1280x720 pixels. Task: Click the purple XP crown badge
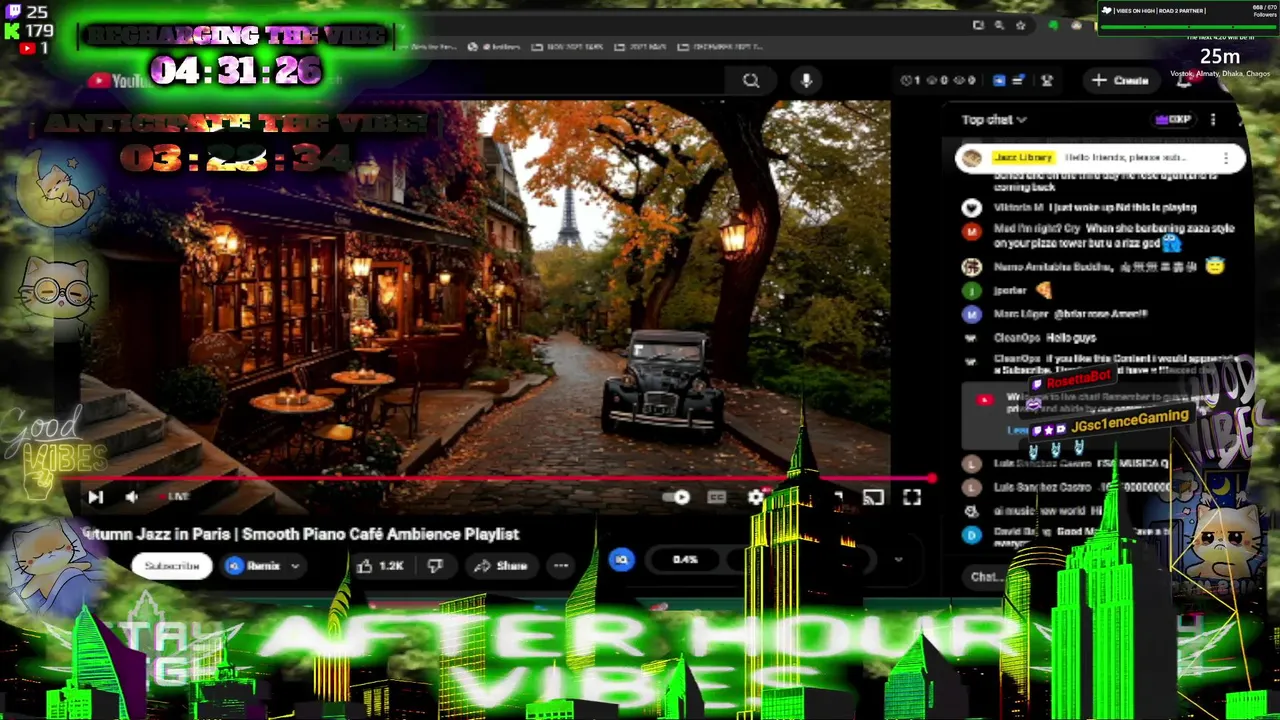[1173, 120]
